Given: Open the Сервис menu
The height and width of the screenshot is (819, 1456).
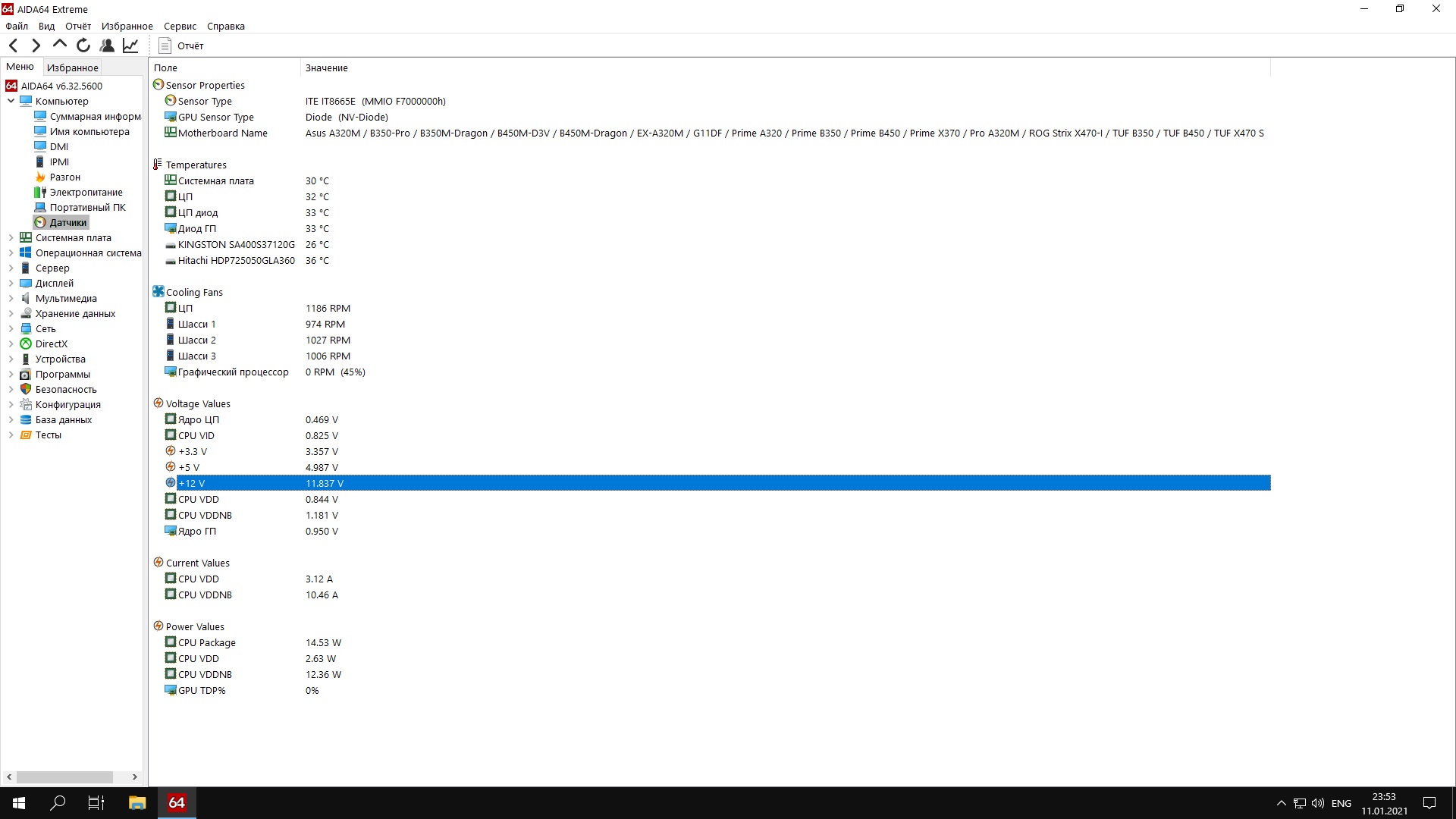Looking at the screenshot, I should click(180, 26).
